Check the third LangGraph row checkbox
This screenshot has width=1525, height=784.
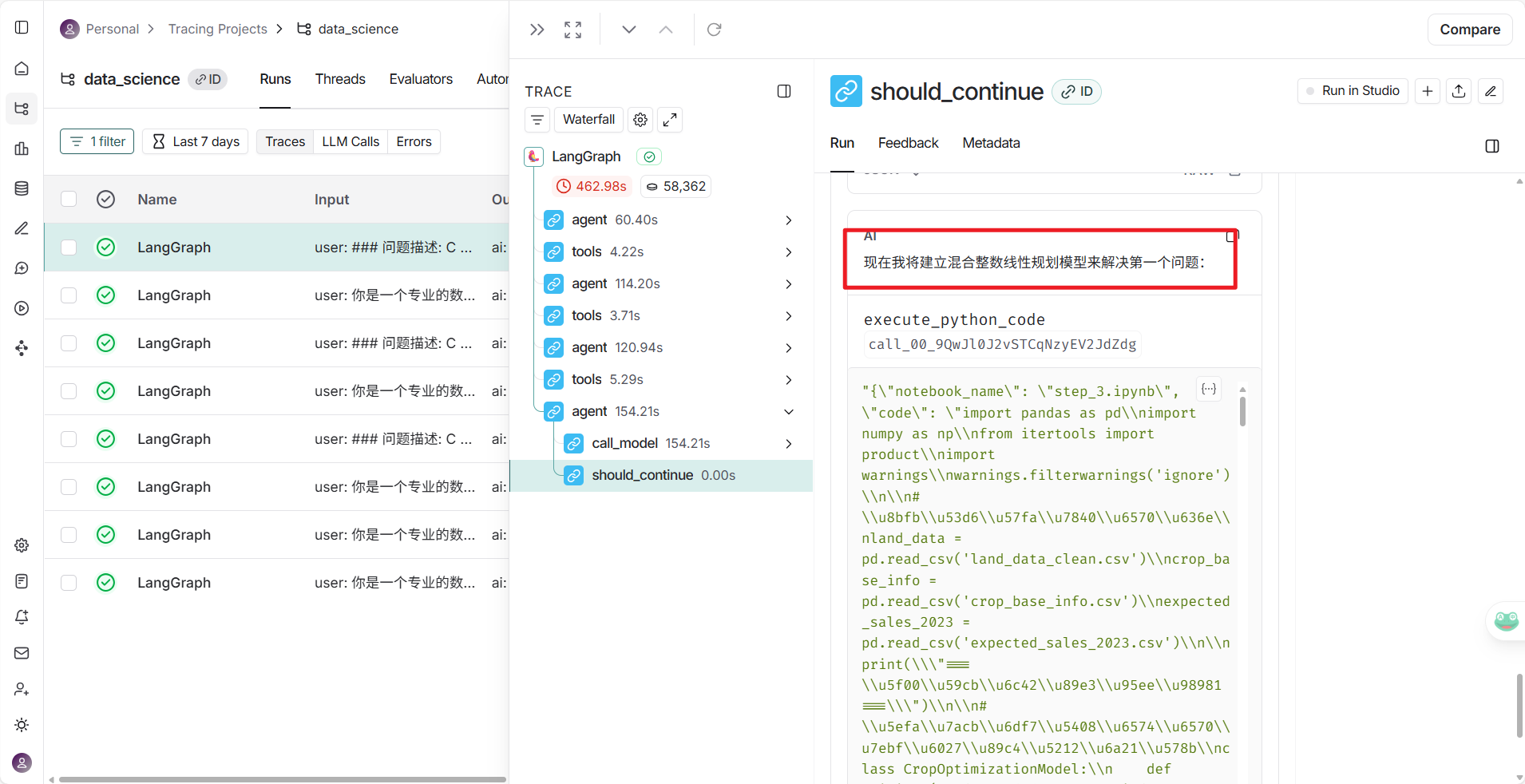69,343
